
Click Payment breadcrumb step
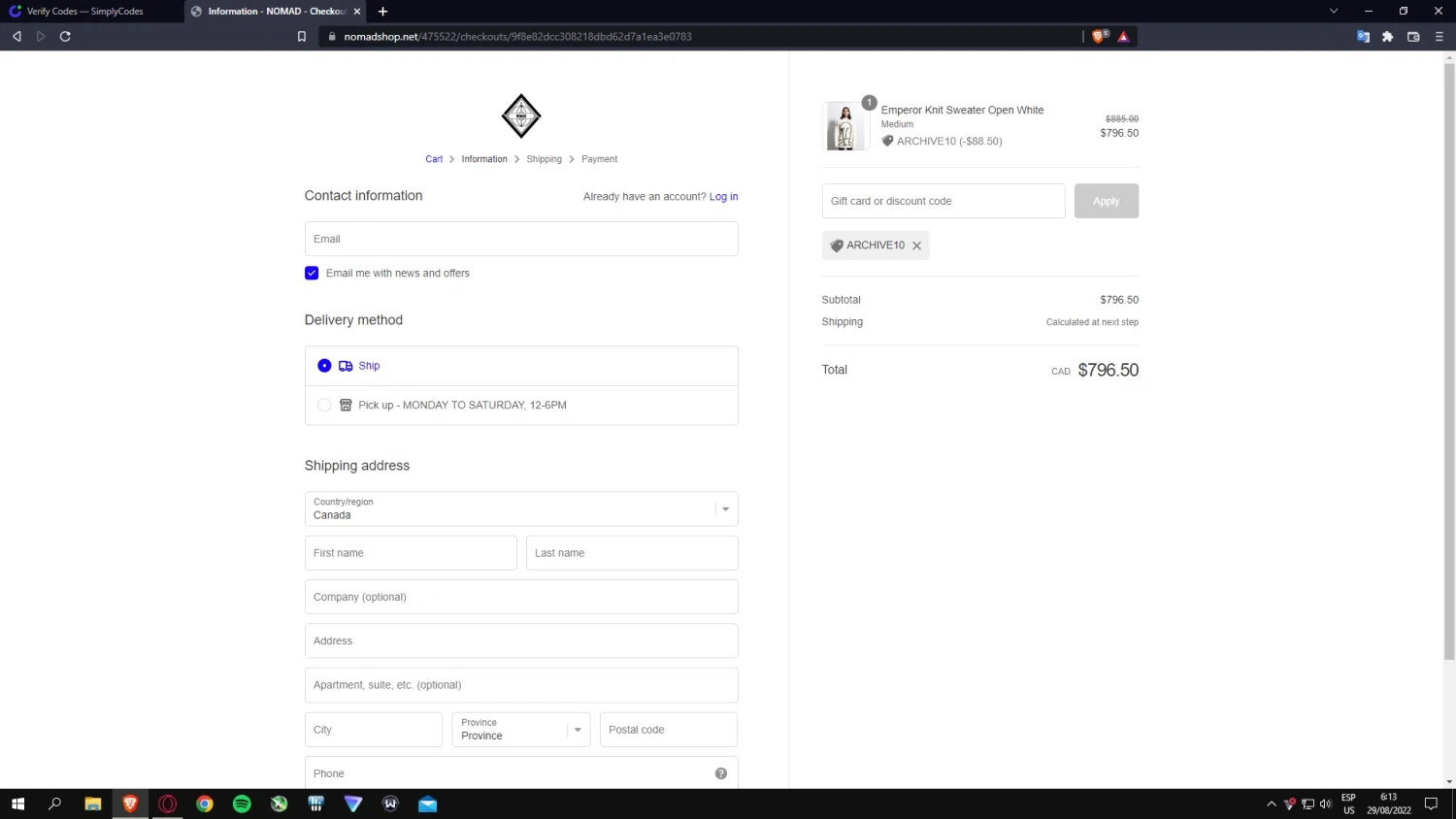(x=600, y=159)
